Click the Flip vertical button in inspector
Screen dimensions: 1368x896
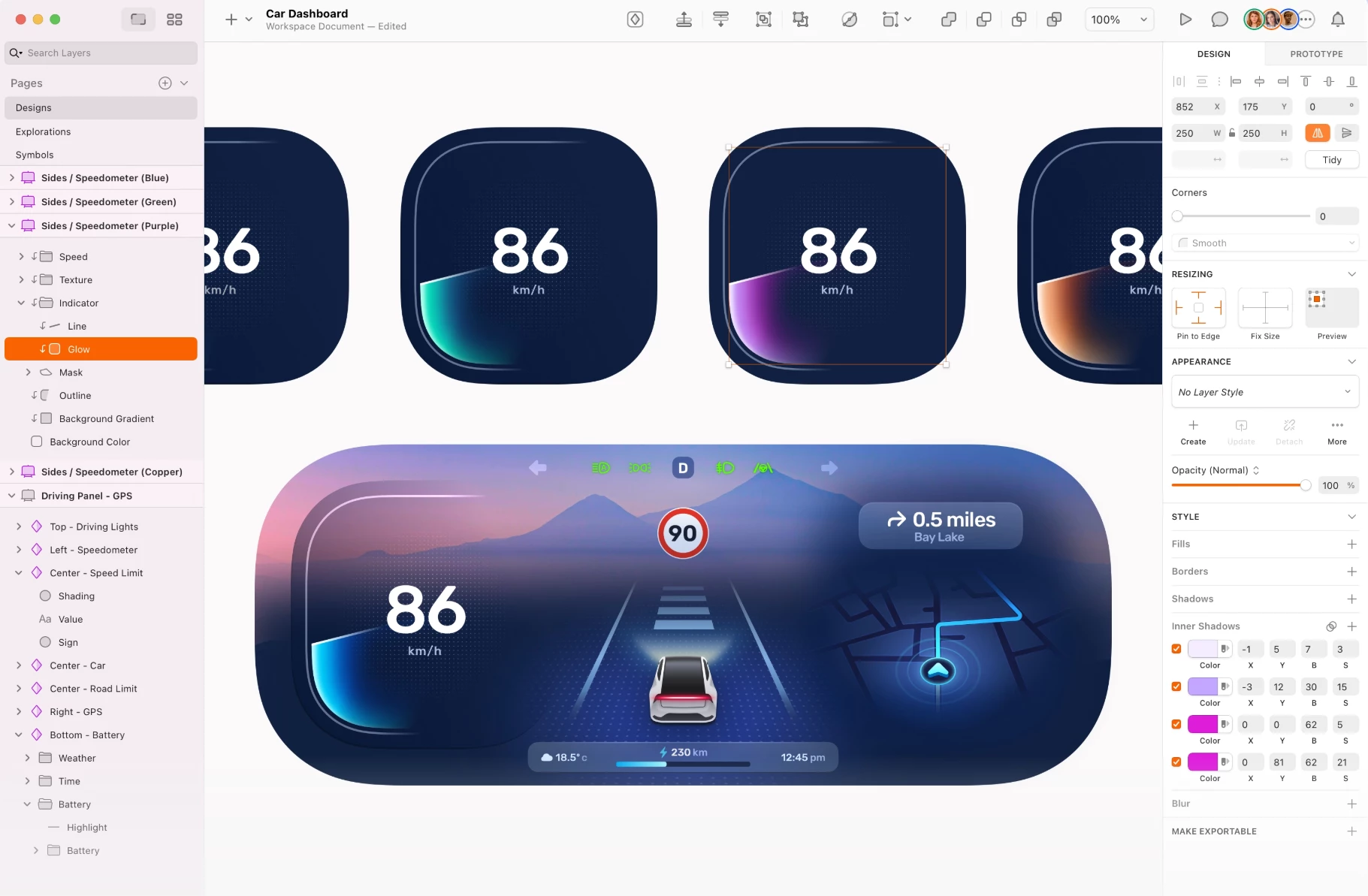point(1347,133)
